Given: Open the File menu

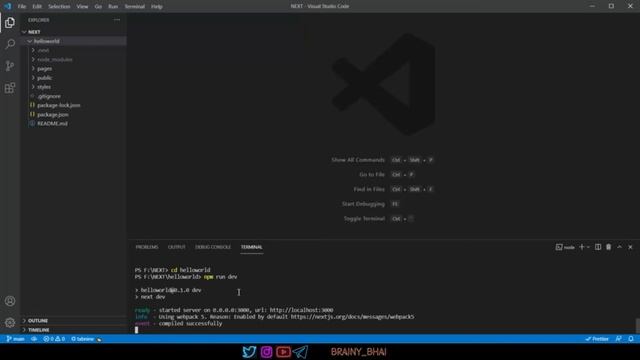Looking at the screenshot, I should [x=22, y=7].
